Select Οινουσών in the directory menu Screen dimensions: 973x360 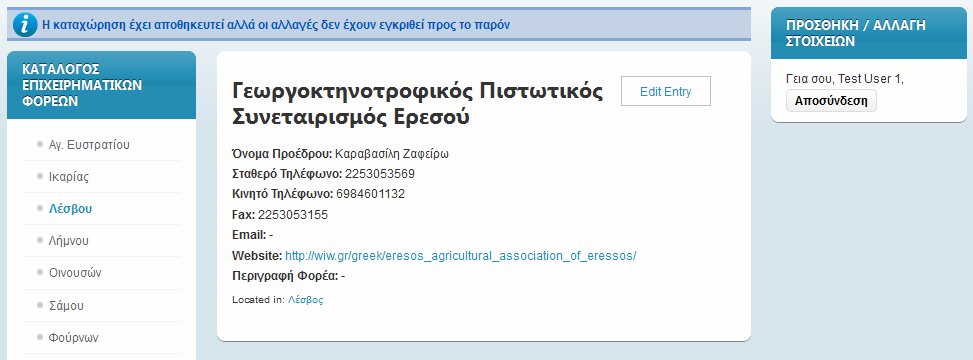click(75, 273)
